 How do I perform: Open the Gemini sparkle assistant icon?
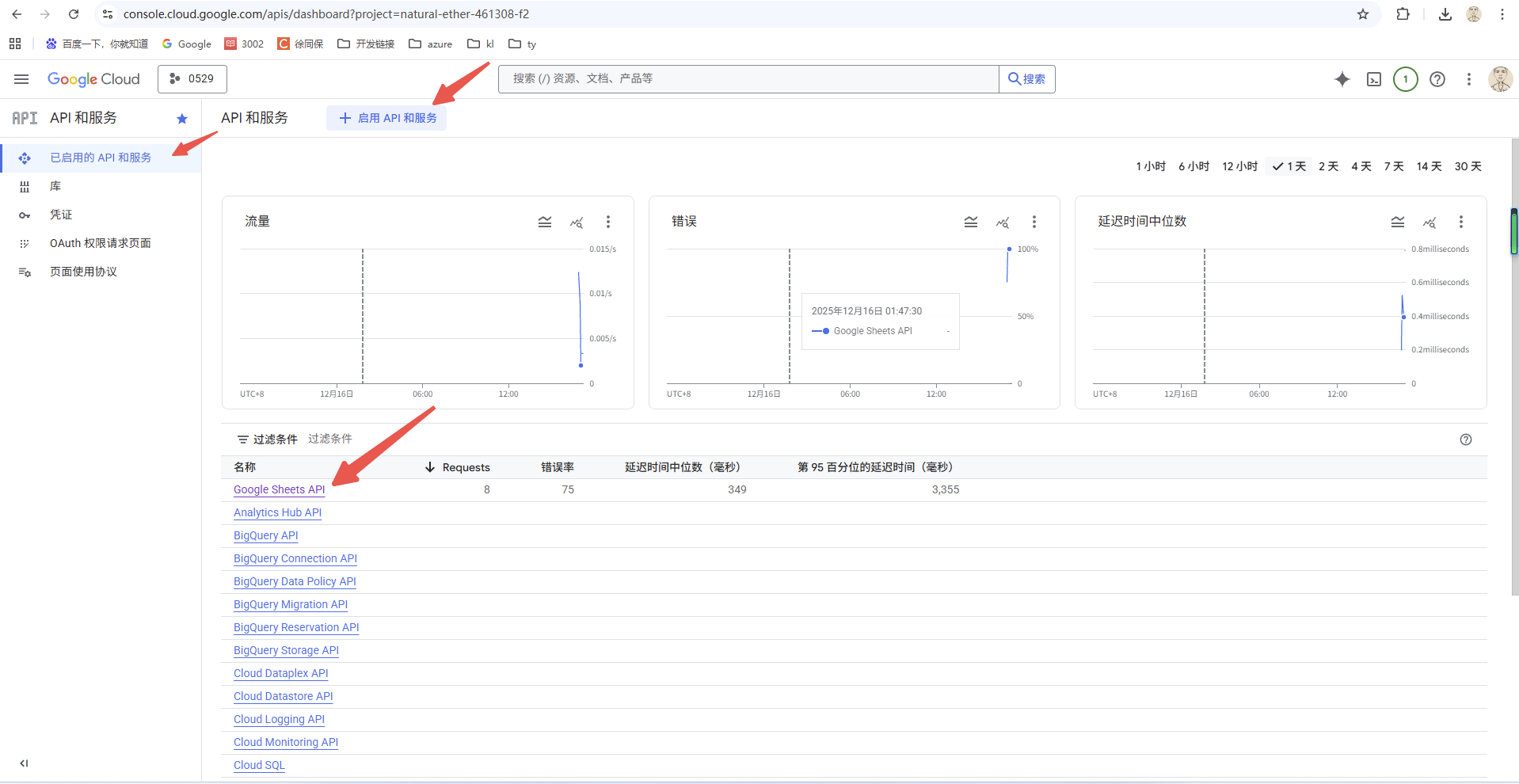click(x=1342, y=79)
